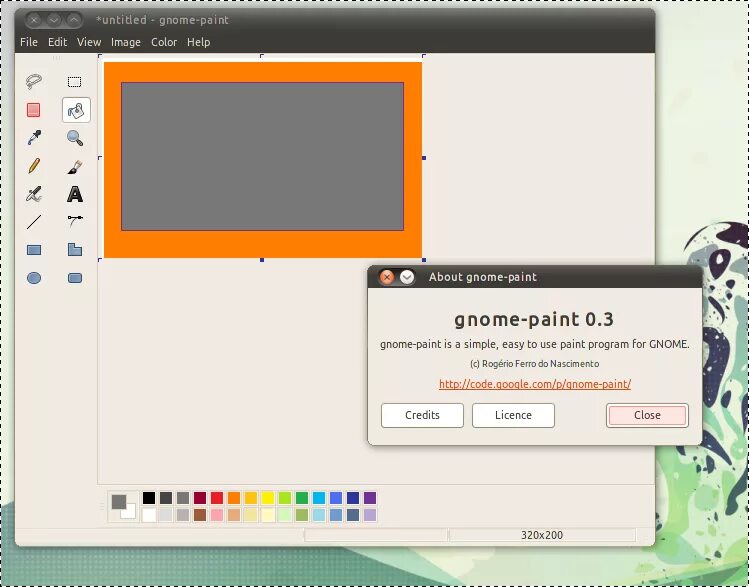
Task: Open the Image menu
Action: [126, 42]
